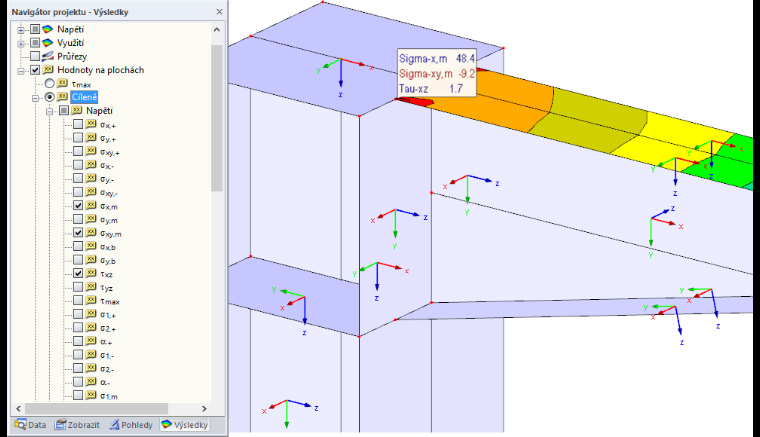
Task: Uncheck the σx,m checkbox
Action: click(x=78, y=206)
